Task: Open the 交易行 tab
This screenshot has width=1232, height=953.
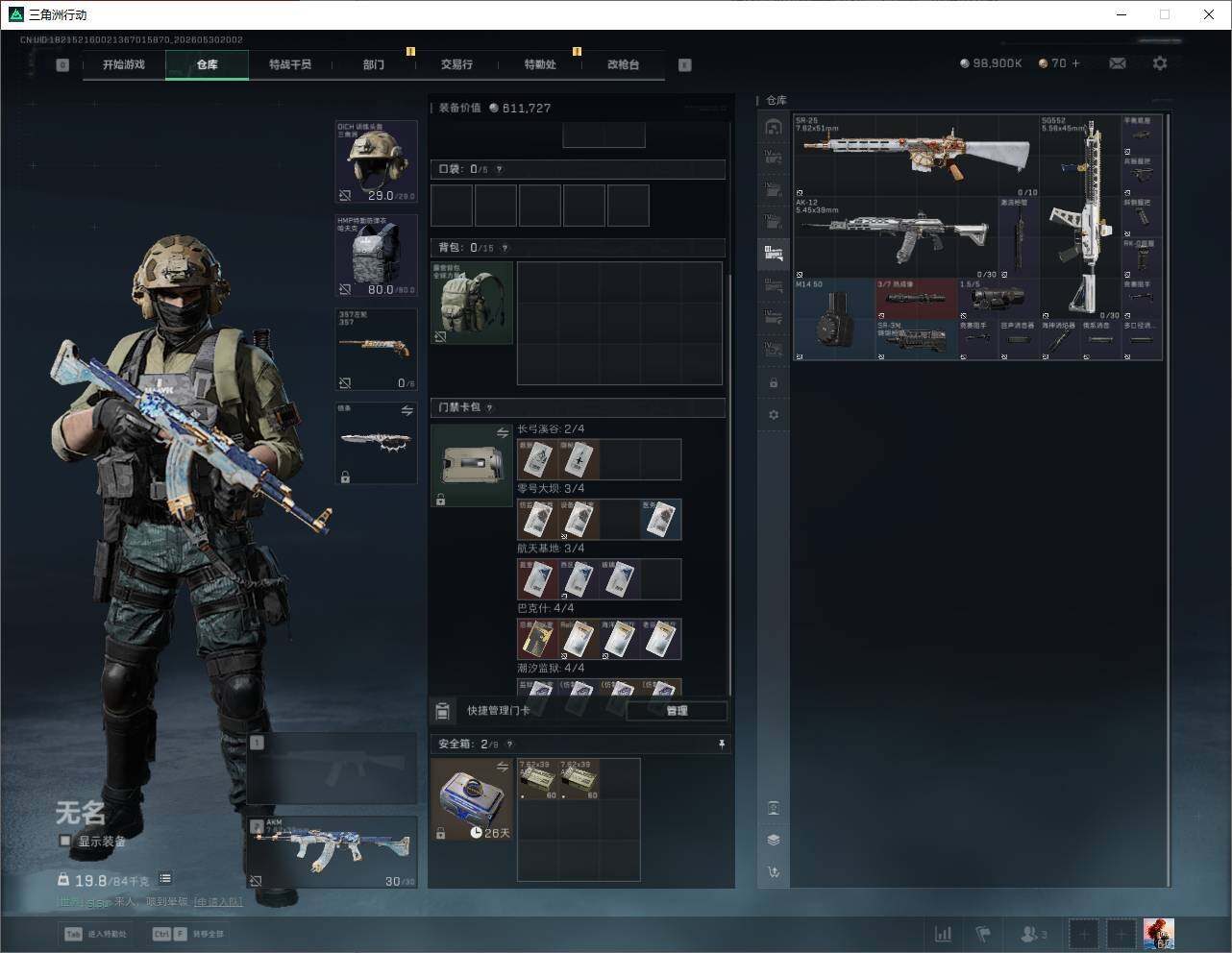Action: coord(456,64)
